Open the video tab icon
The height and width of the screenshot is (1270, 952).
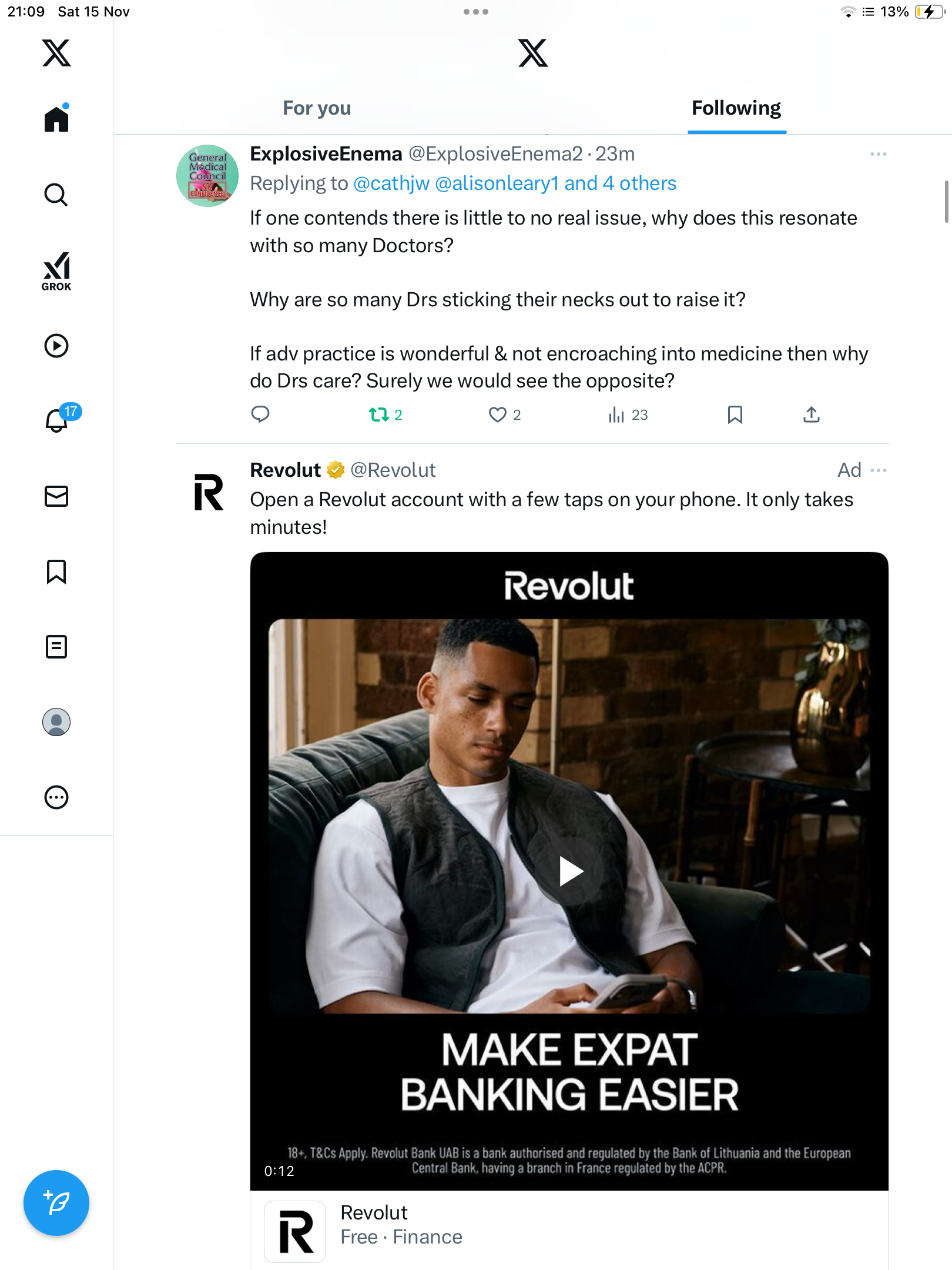coord(56,346)
